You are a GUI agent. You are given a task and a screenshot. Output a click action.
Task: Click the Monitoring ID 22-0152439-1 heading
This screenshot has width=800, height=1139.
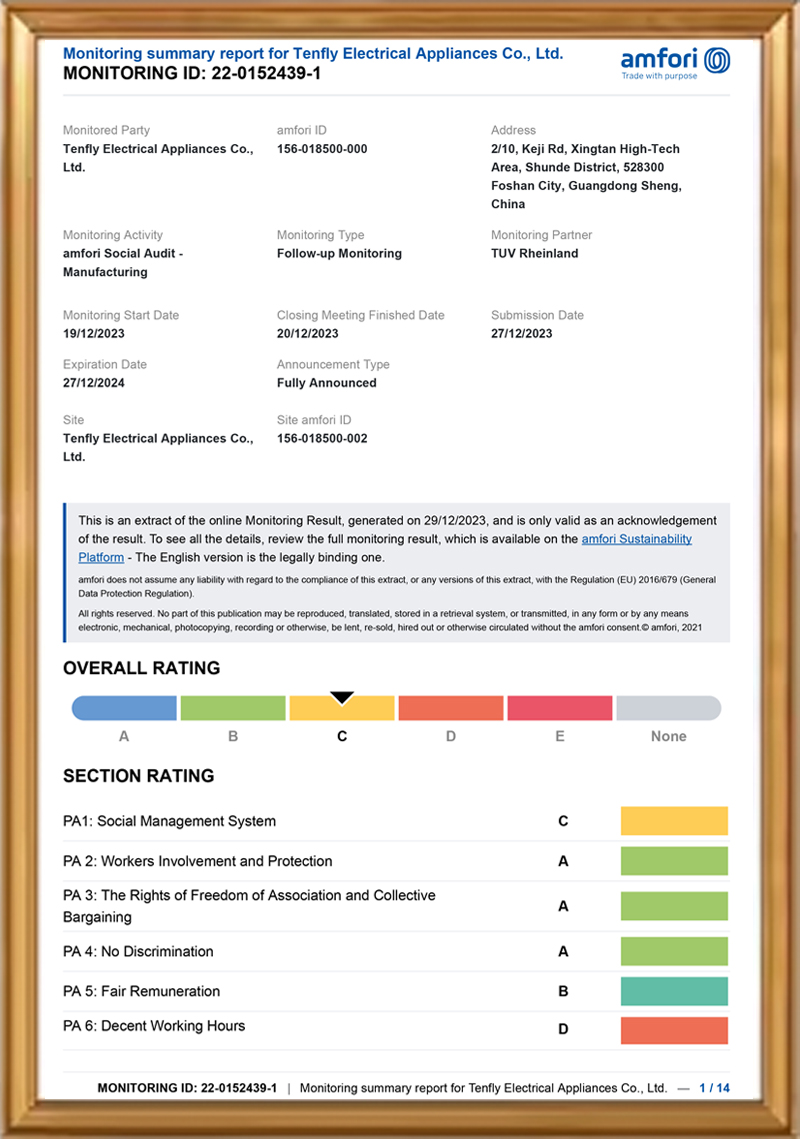[x=192, y=73]
